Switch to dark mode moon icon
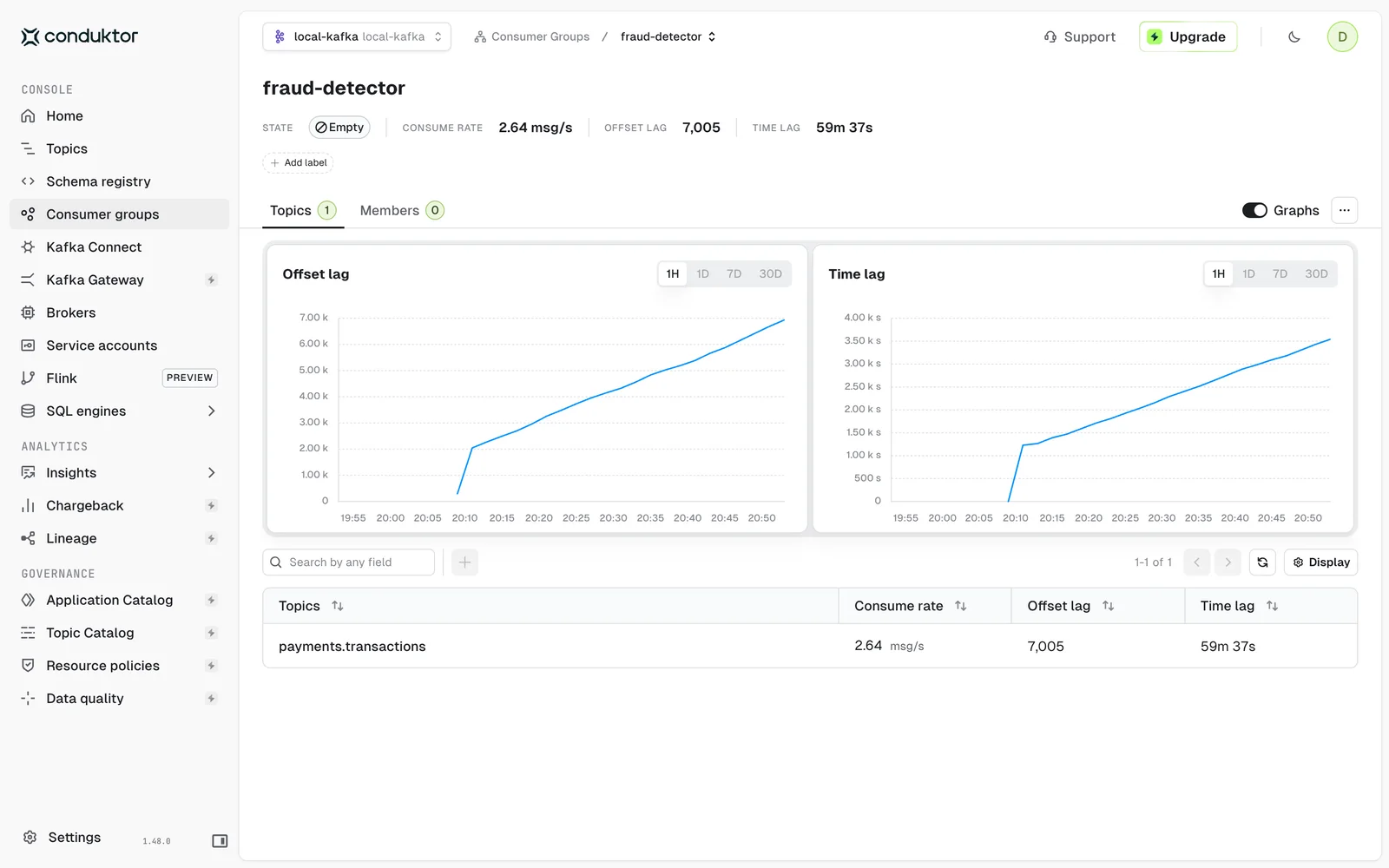This screenshot has width=1389, height=868. coord(1294,36)
